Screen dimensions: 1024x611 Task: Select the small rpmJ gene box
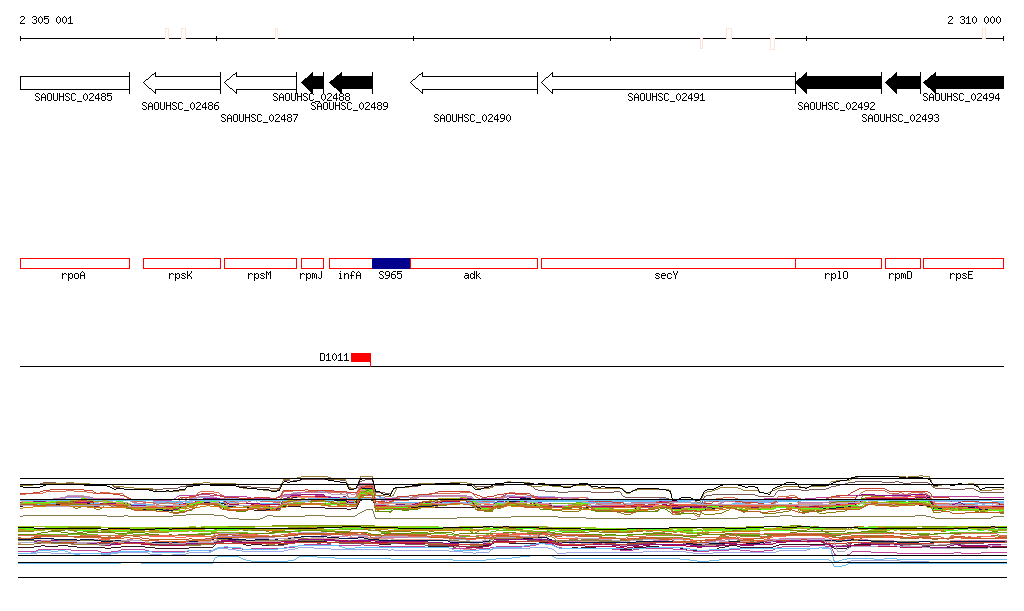[x=312, y=264]
